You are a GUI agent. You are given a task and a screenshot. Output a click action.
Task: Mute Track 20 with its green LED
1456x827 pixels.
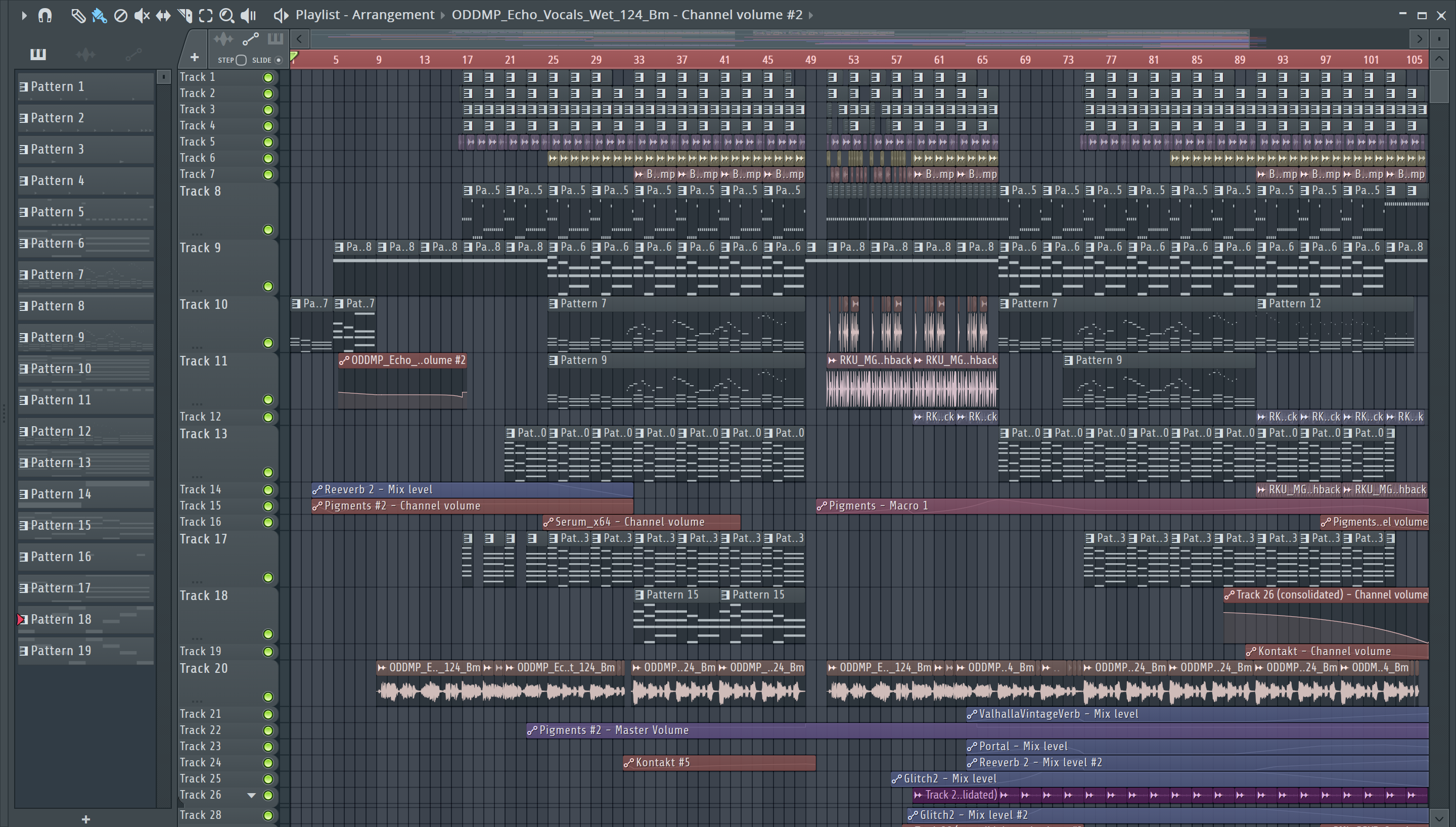pyautogui.click(x=268, y=697)
